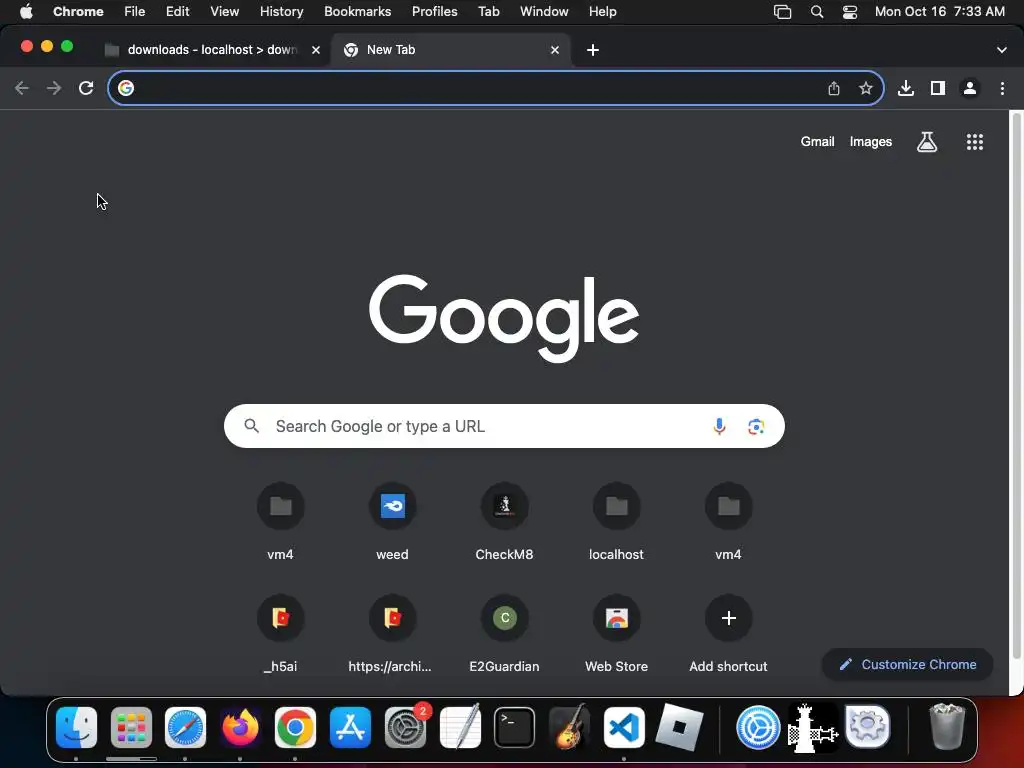
Task: Open the Bookmarks menu
Action: [x=358, y=12]
